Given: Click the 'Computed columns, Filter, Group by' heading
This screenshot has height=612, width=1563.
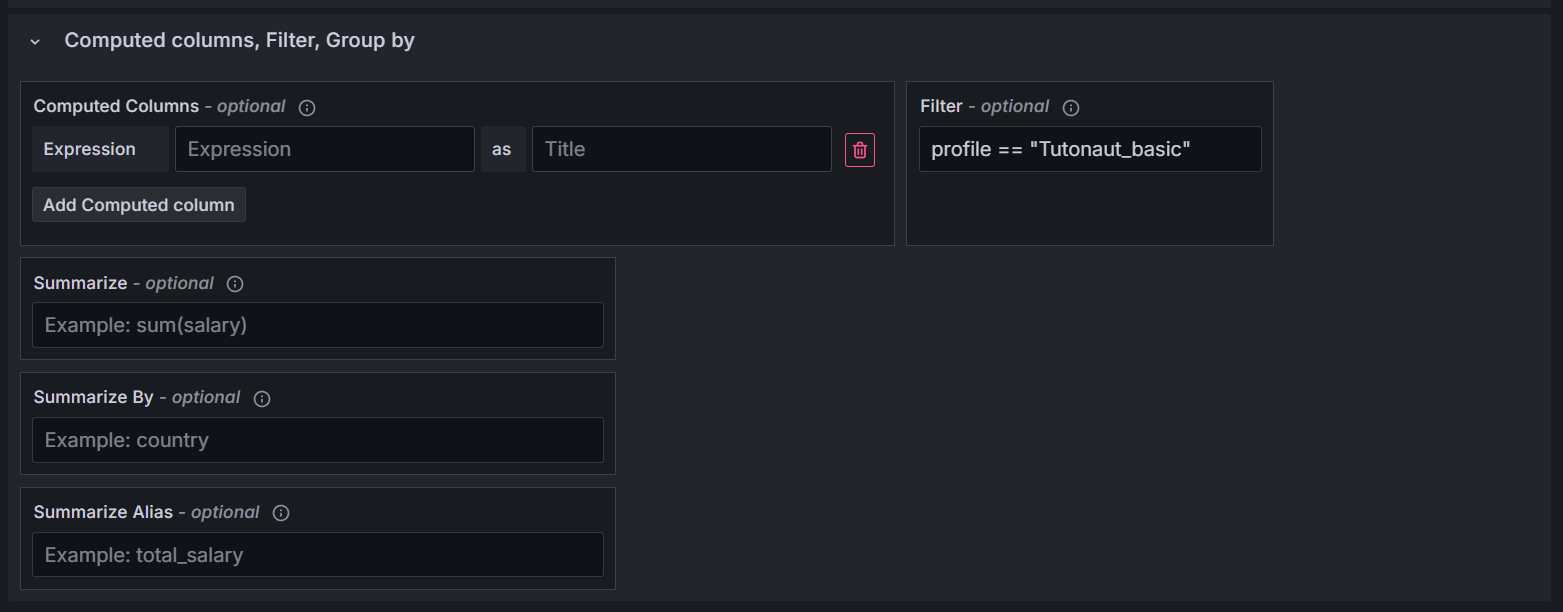Looking at the screenshot, I should [239, 41].
